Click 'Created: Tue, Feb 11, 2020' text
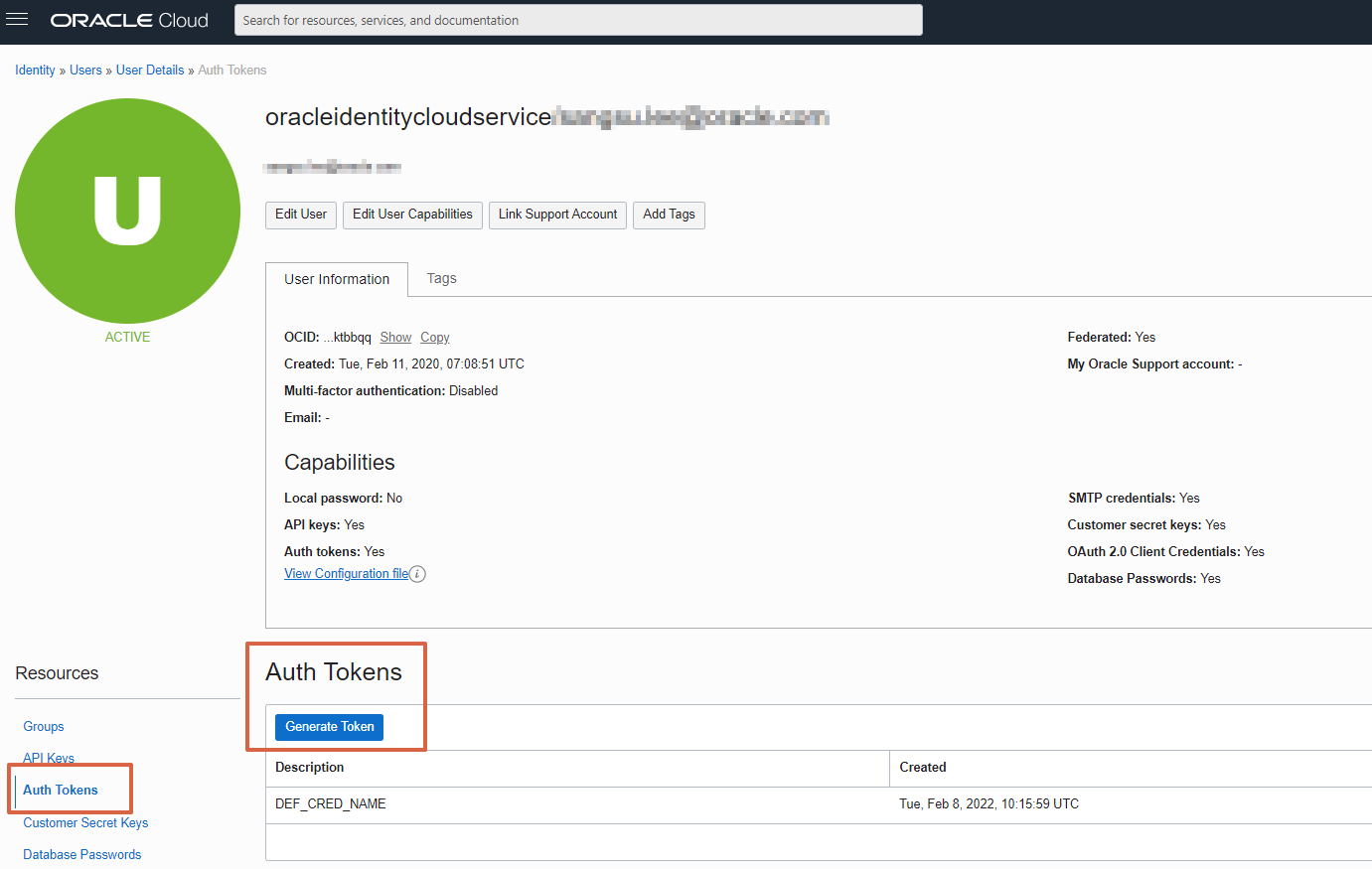This screenshot has height=869, width=1372. pyautogui.click(x=403, y=364)
